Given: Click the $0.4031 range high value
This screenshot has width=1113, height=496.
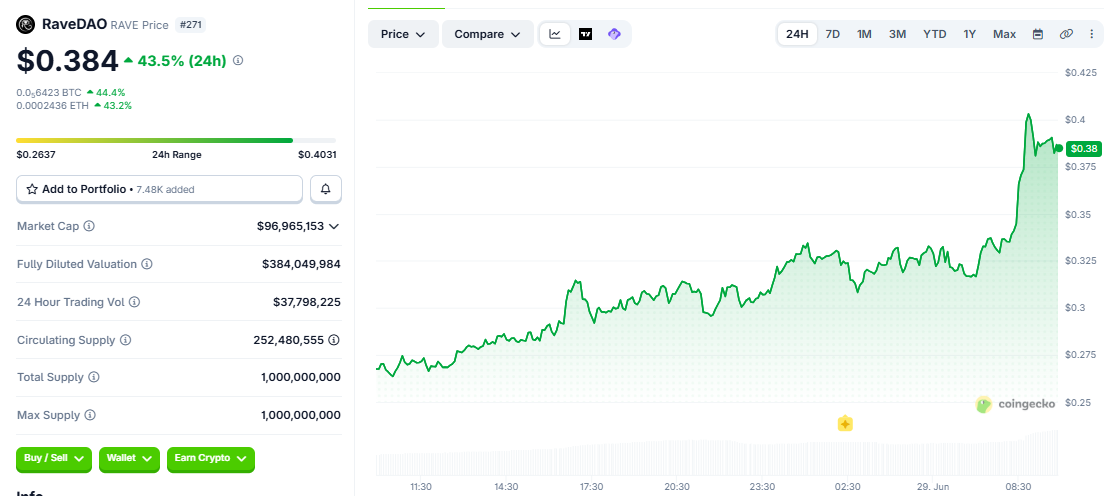Looking at the screenshot, I should 317,155.
